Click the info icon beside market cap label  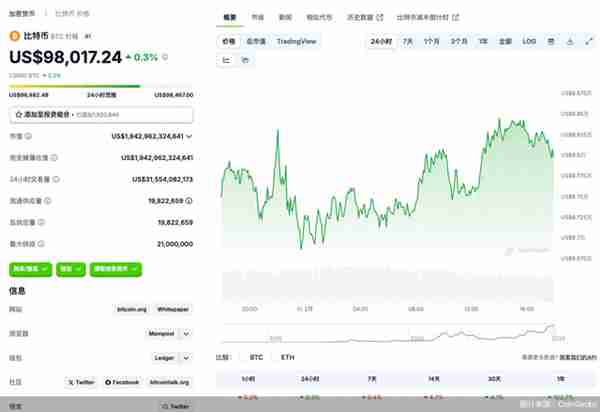click(28, 136)
